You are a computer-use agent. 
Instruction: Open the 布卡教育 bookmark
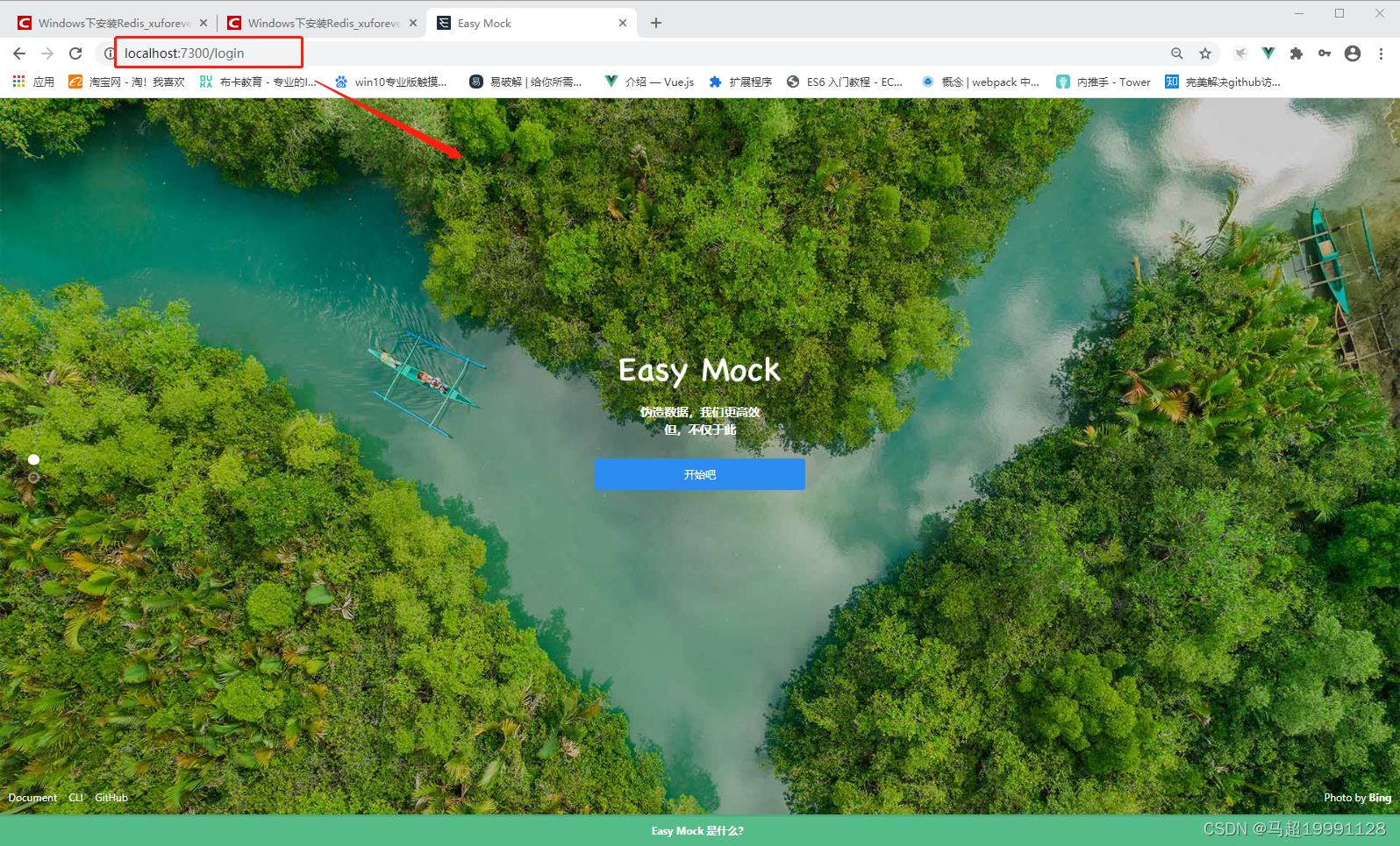pyautogui.click(x=258, y=82)
